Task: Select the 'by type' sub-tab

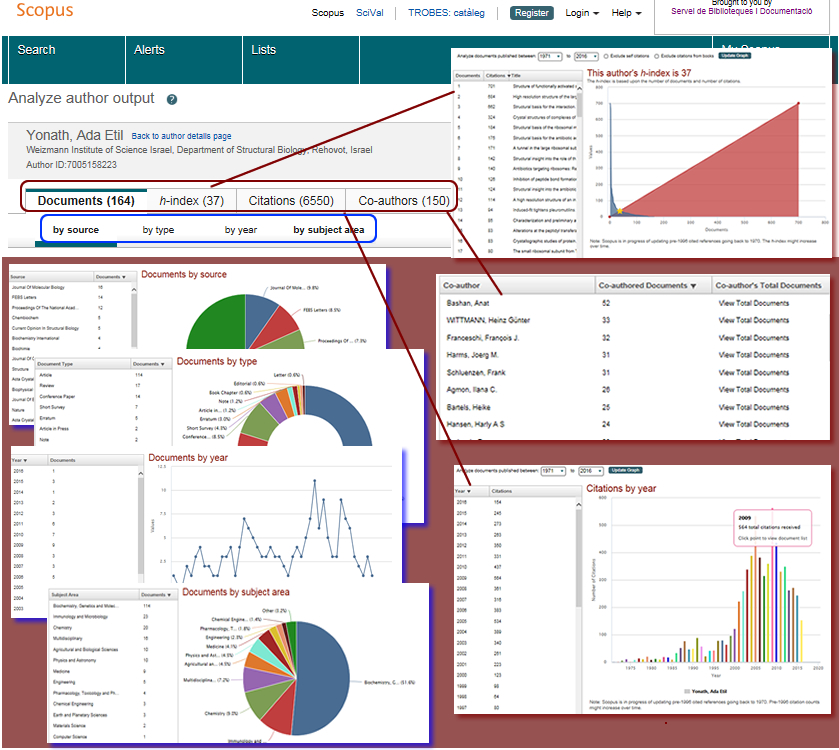Action: [158, 230]
